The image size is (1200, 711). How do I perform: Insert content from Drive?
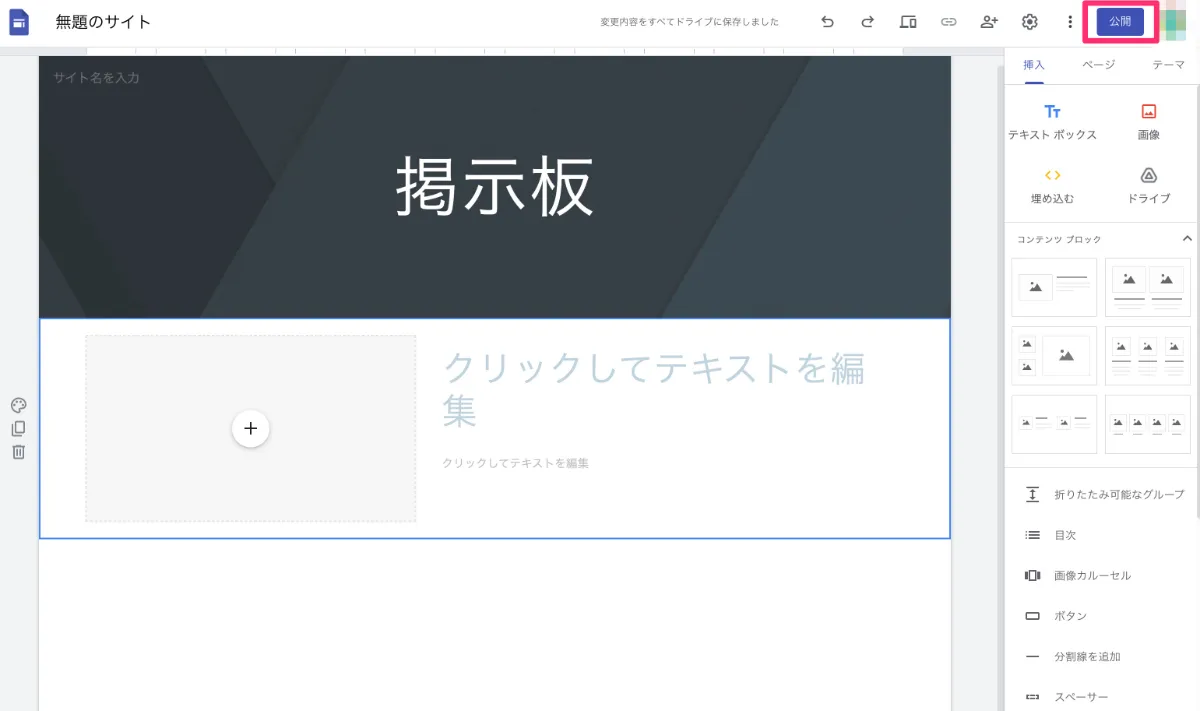[1147, 184]
